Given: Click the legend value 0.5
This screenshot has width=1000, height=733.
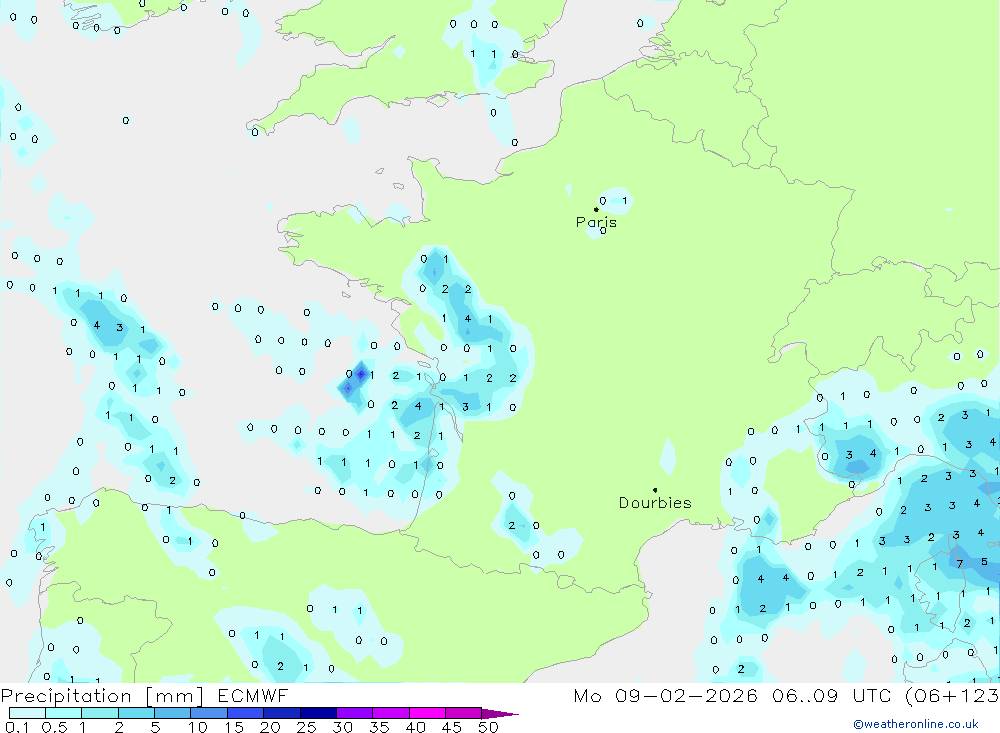Looking at the screenshot, I should (54, 727).
